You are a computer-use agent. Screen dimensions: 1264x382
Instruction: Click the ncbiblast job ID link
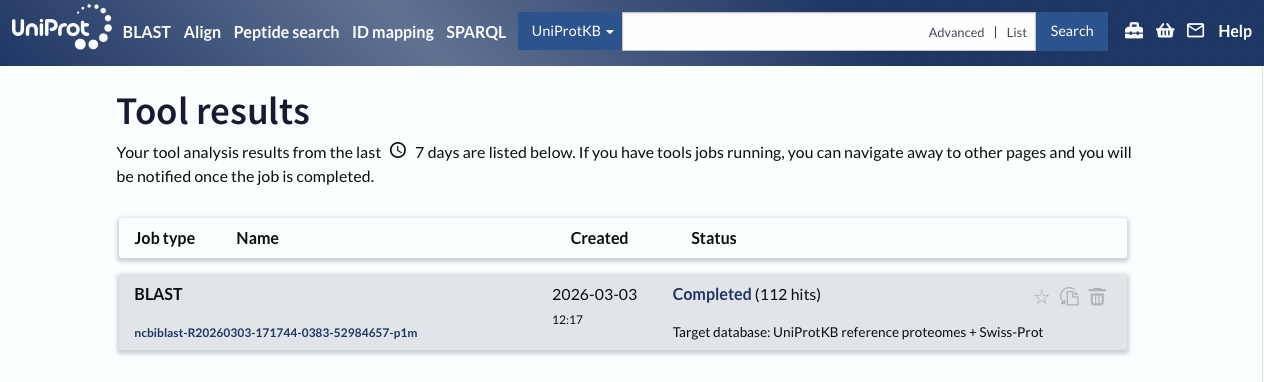pyautogui.click(x=276, y=333)
